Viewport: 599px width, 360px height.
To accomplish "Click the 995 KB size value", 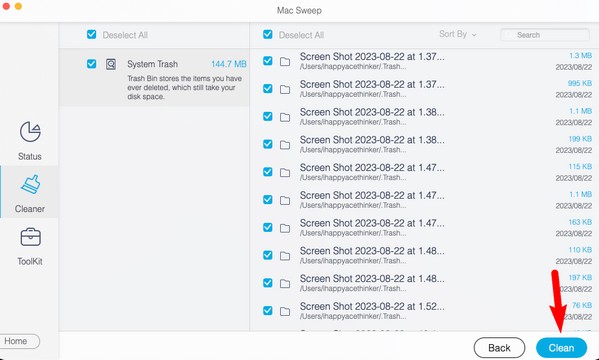I will coord(580,83).
